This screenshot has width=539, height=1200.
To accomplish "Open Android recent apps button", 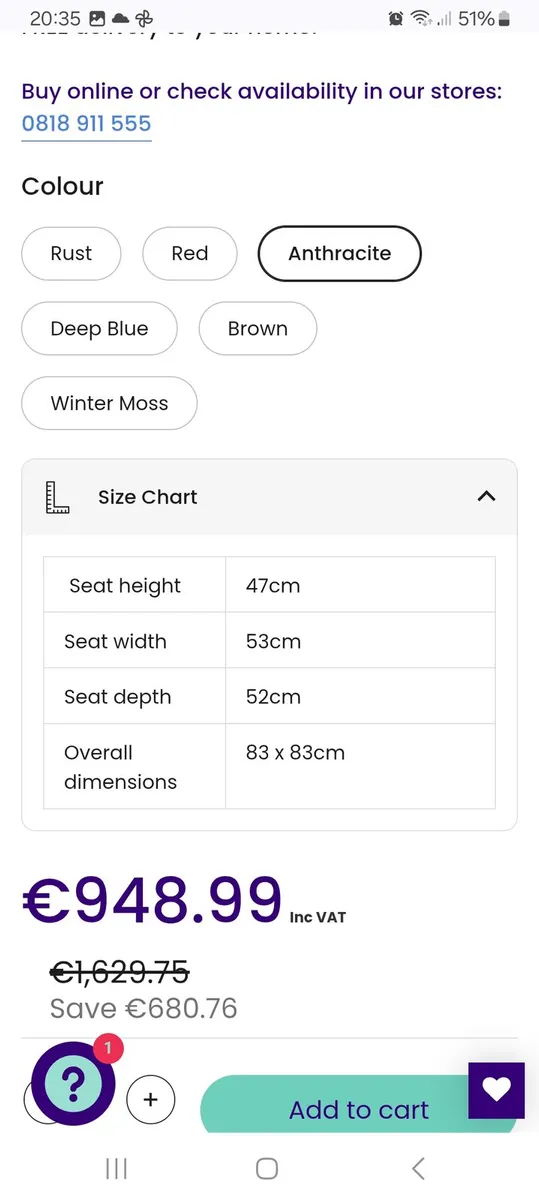I will [x=116, y=1168].
